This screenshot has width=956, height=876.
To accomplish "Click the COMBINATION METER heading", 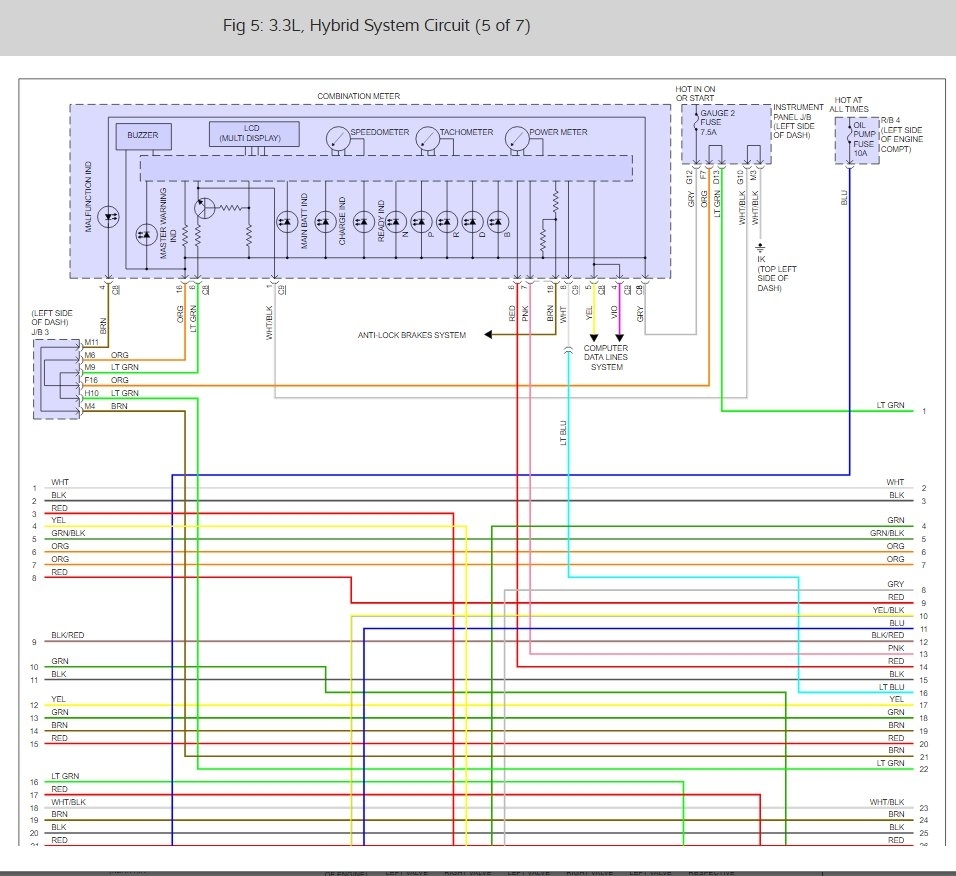I will coord(358,96).
